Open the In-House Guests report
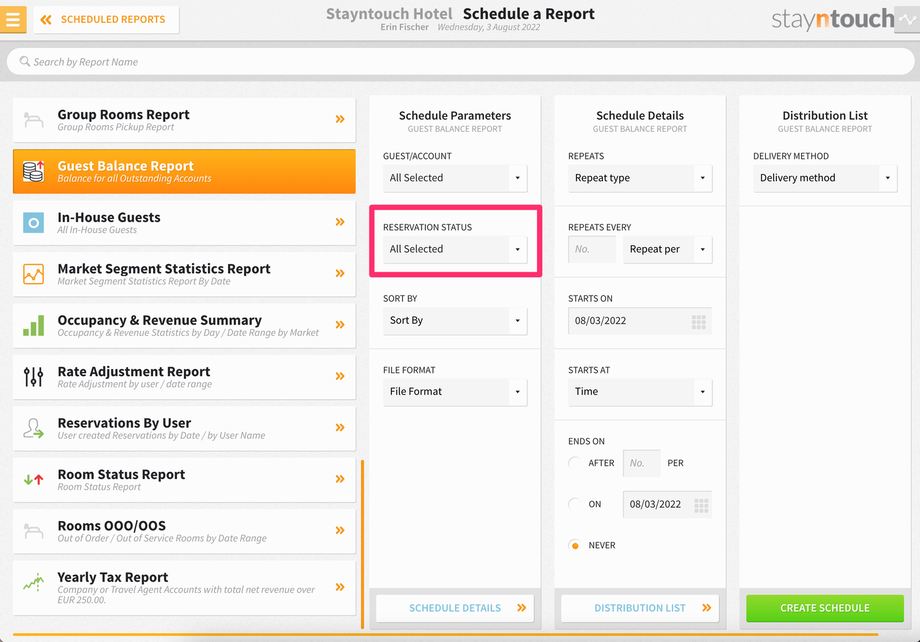The image size is (920, 642). tap(184, 222)
